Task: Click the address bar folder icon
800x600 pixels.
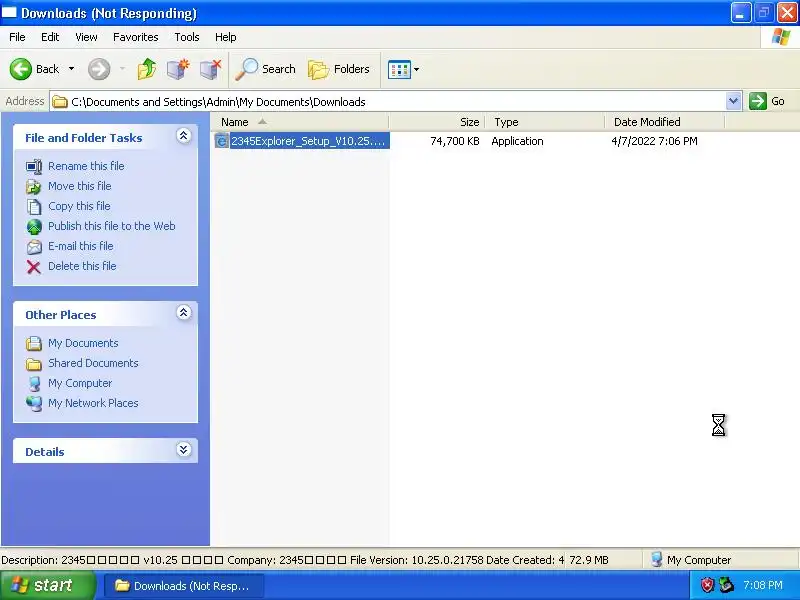Action: [60, 102]
